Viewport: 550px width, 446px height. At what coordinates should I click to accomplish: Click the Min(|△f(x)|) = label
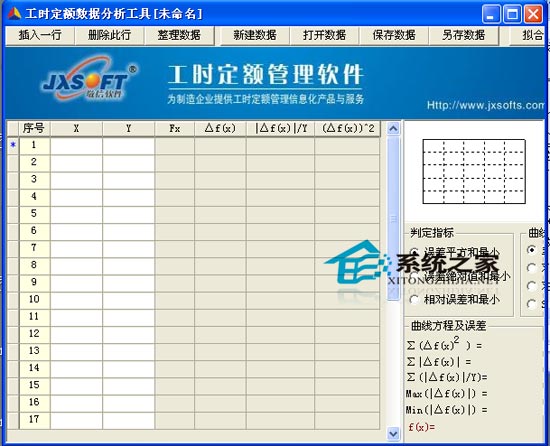click(x=446, y=410)
